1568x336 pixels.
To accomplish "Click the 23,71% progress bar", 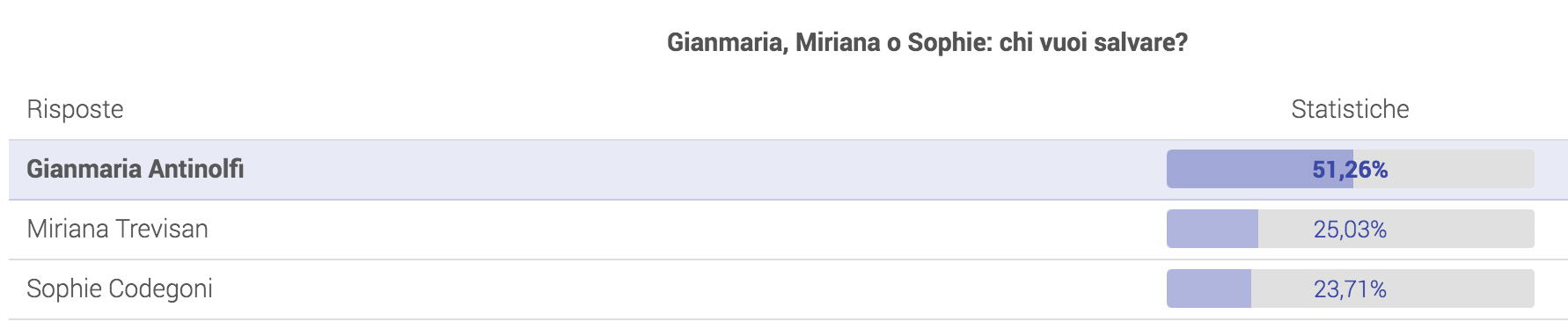I will coord(1351,289).
